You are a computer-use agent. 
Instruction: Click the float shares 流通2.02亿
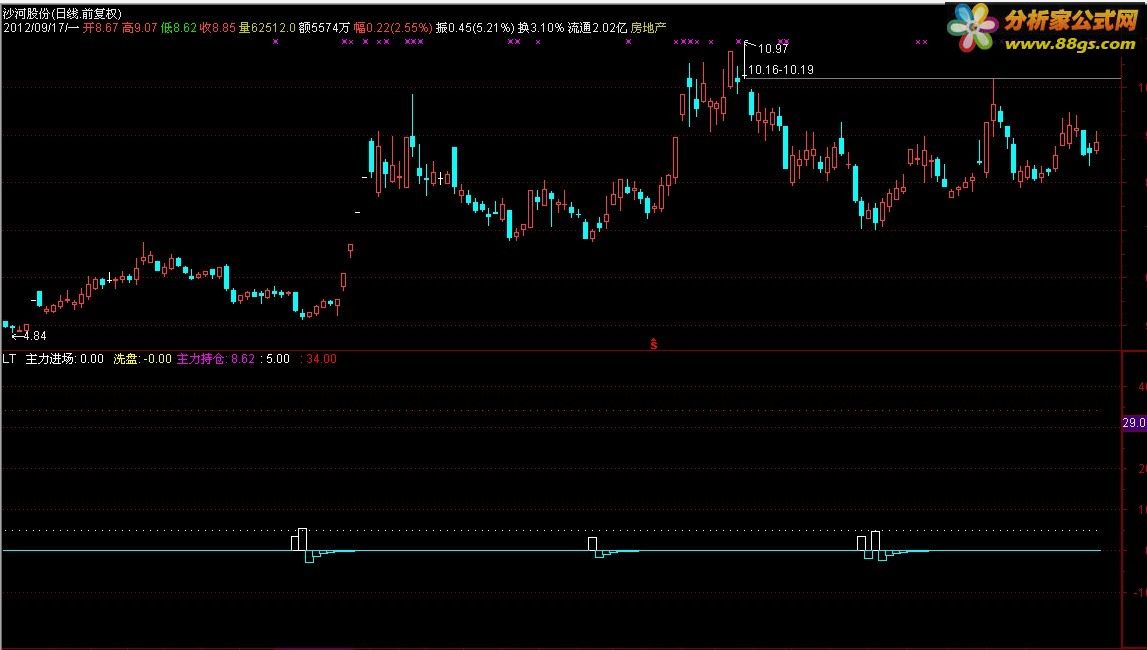pyautogui.click(x=597, y=28)
